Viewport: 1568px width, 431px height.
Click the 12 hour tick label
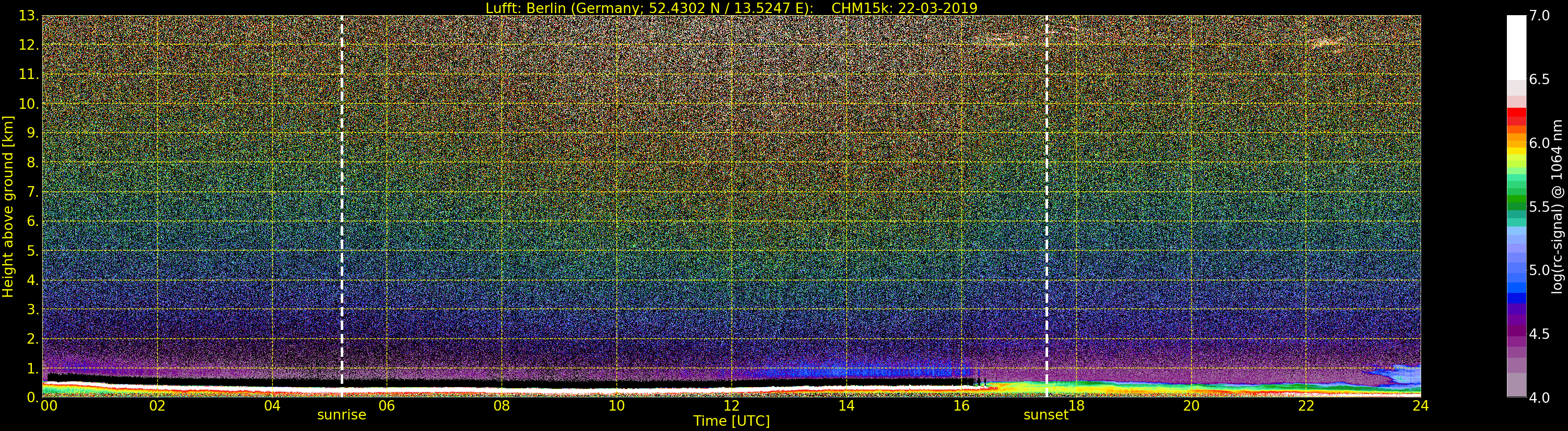click(x=731, y=405)
